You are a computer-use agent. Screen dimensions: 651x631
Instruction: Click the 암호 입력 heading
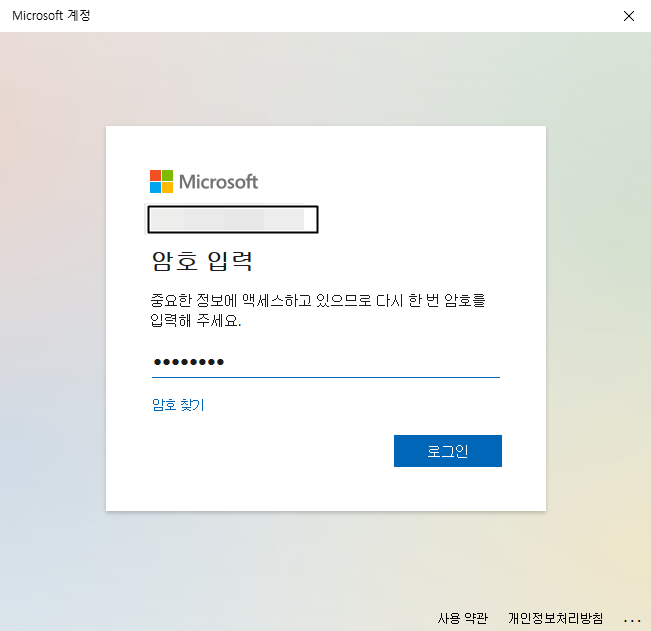pos(202,261)
